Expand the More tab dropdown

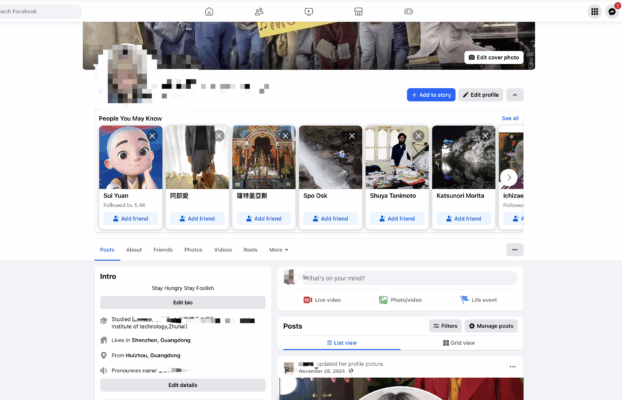(x=278, y=250)
